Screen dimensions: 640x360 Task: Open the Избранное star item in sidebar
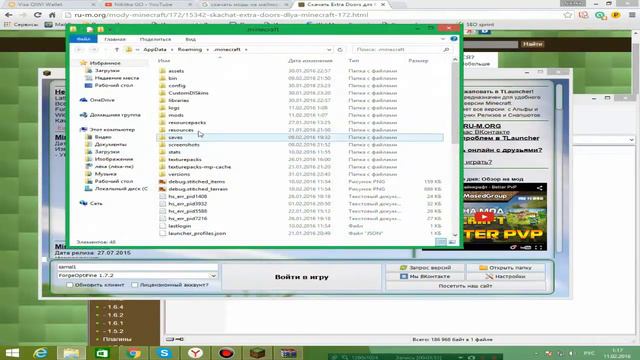click(100, 63)
